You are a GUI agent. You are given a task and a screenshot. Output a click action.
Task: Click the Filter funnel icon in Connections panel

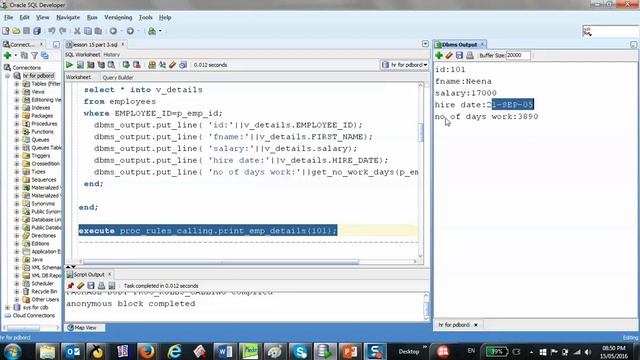click(x=35, y=55)
